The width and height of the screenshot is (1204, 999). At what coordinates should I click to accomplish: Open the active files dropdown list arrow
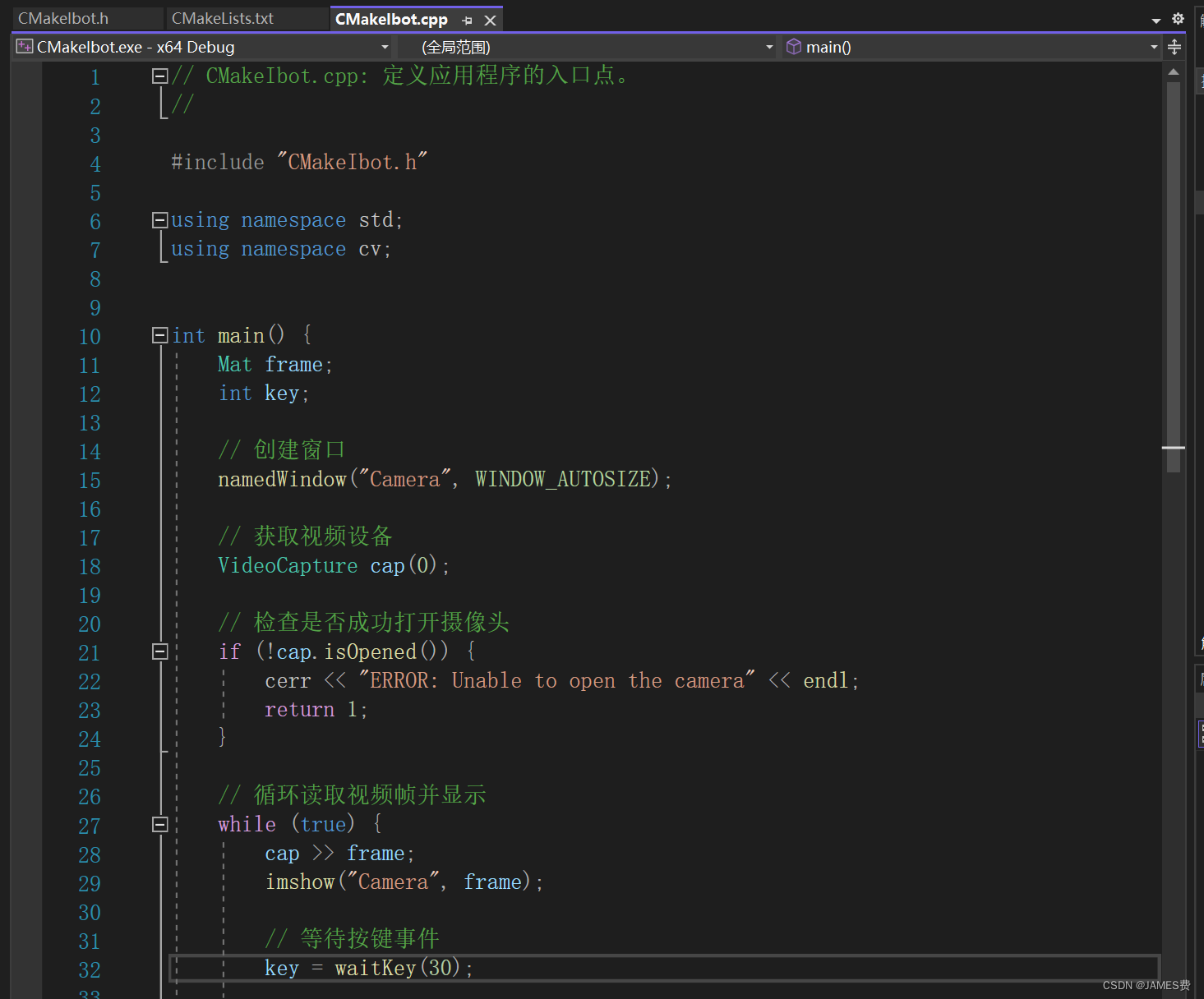(1156, 20)
